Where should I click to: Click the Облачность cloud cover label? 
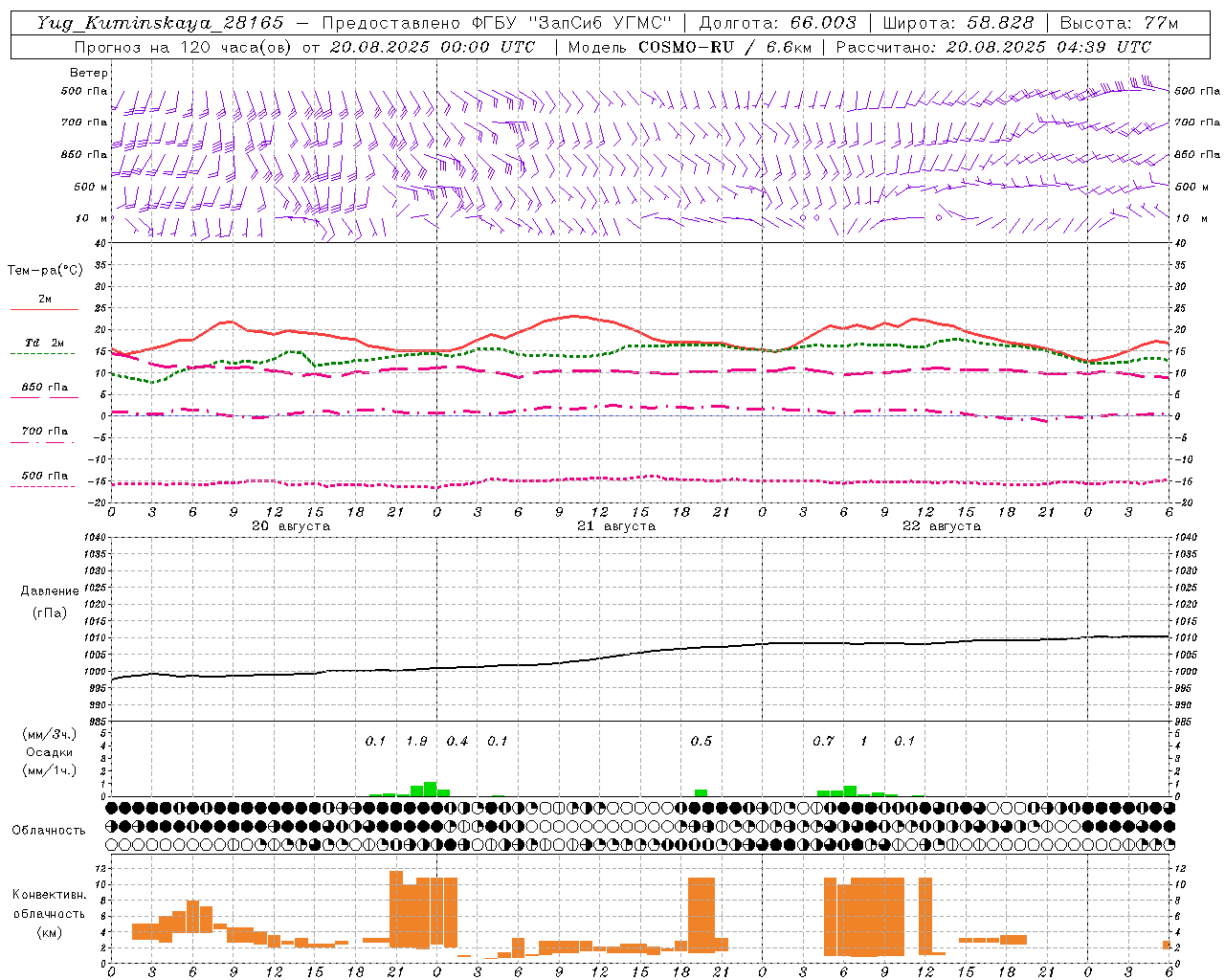49,831
